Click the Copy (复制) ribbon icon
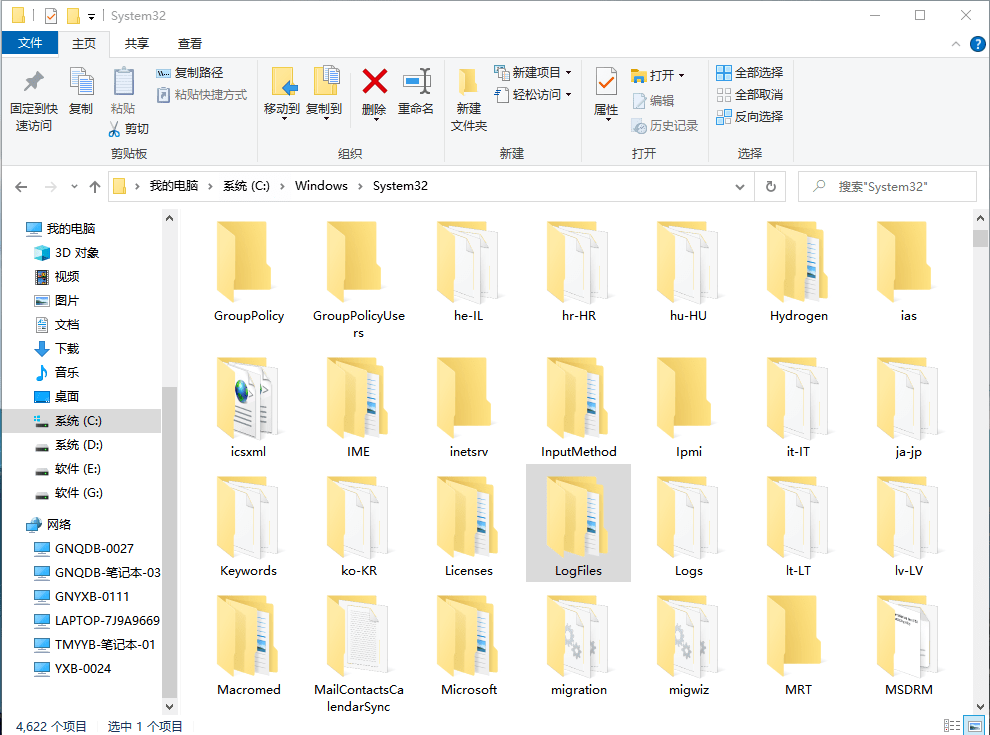990x735 pixels. coord(81,82)
